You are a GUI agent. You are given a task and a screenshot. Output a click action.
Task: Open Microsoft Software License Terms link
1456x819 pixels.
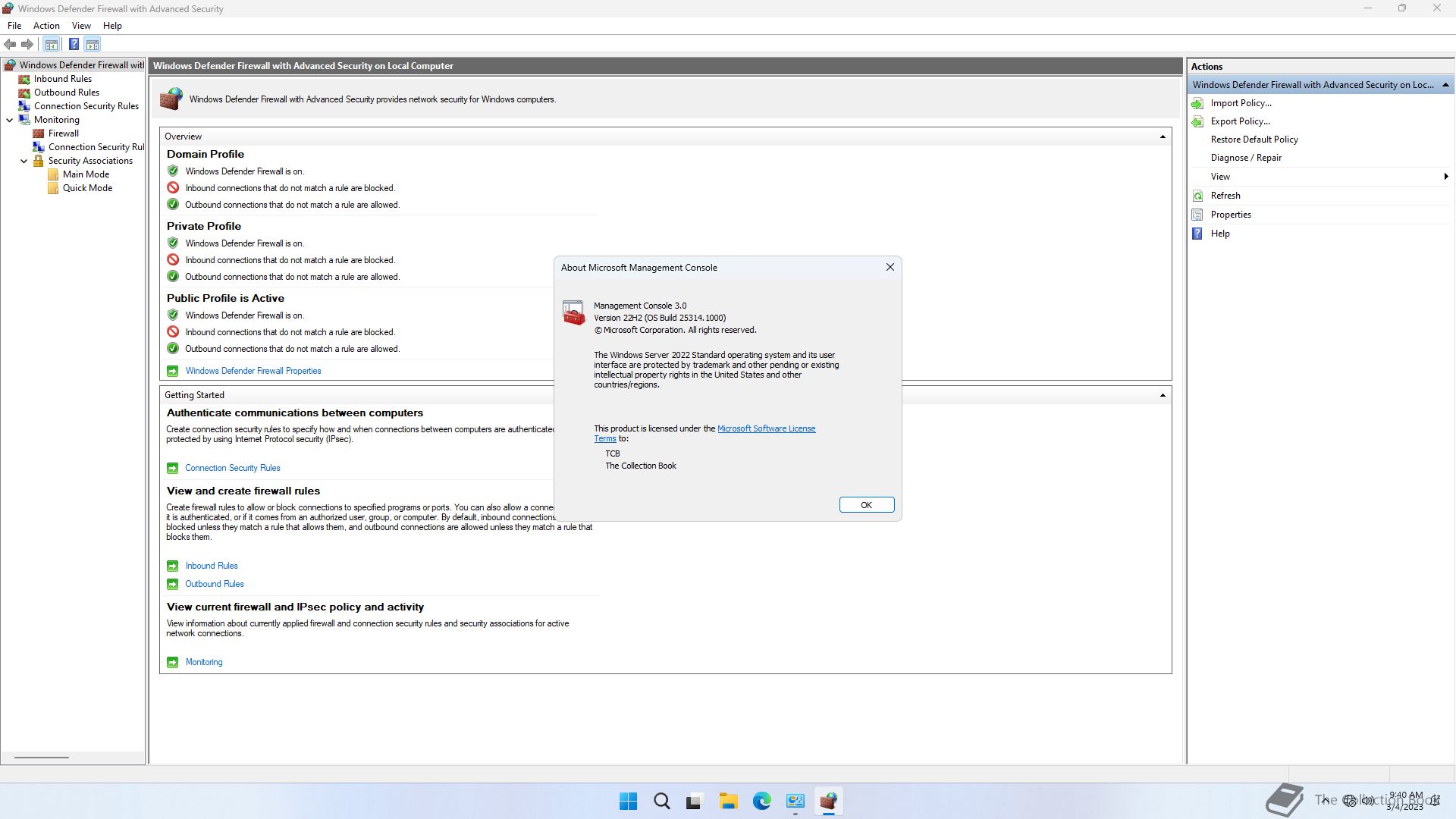pyautogui.click(x=766, y=428)
